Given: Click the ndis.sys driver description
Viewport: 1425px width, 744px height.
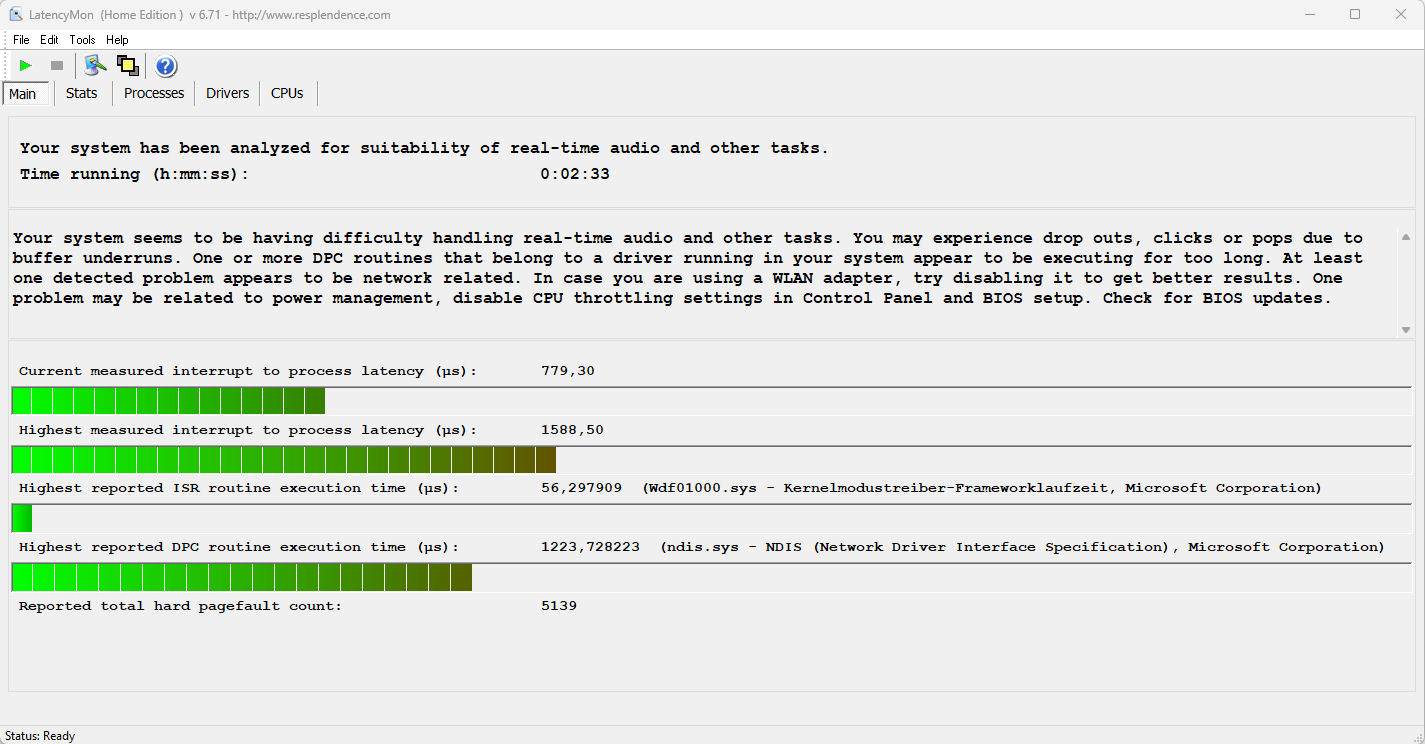Looking at the screenshot, I should (1022, 547).
